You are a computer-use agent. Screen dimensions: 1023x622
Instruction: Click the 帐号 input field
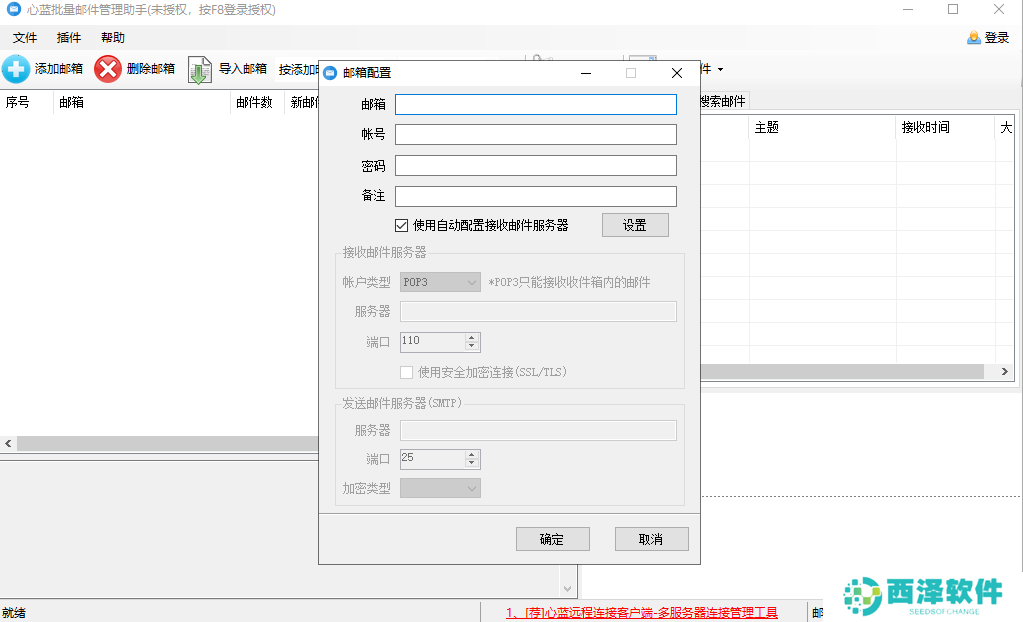click(x=536, y=134)
